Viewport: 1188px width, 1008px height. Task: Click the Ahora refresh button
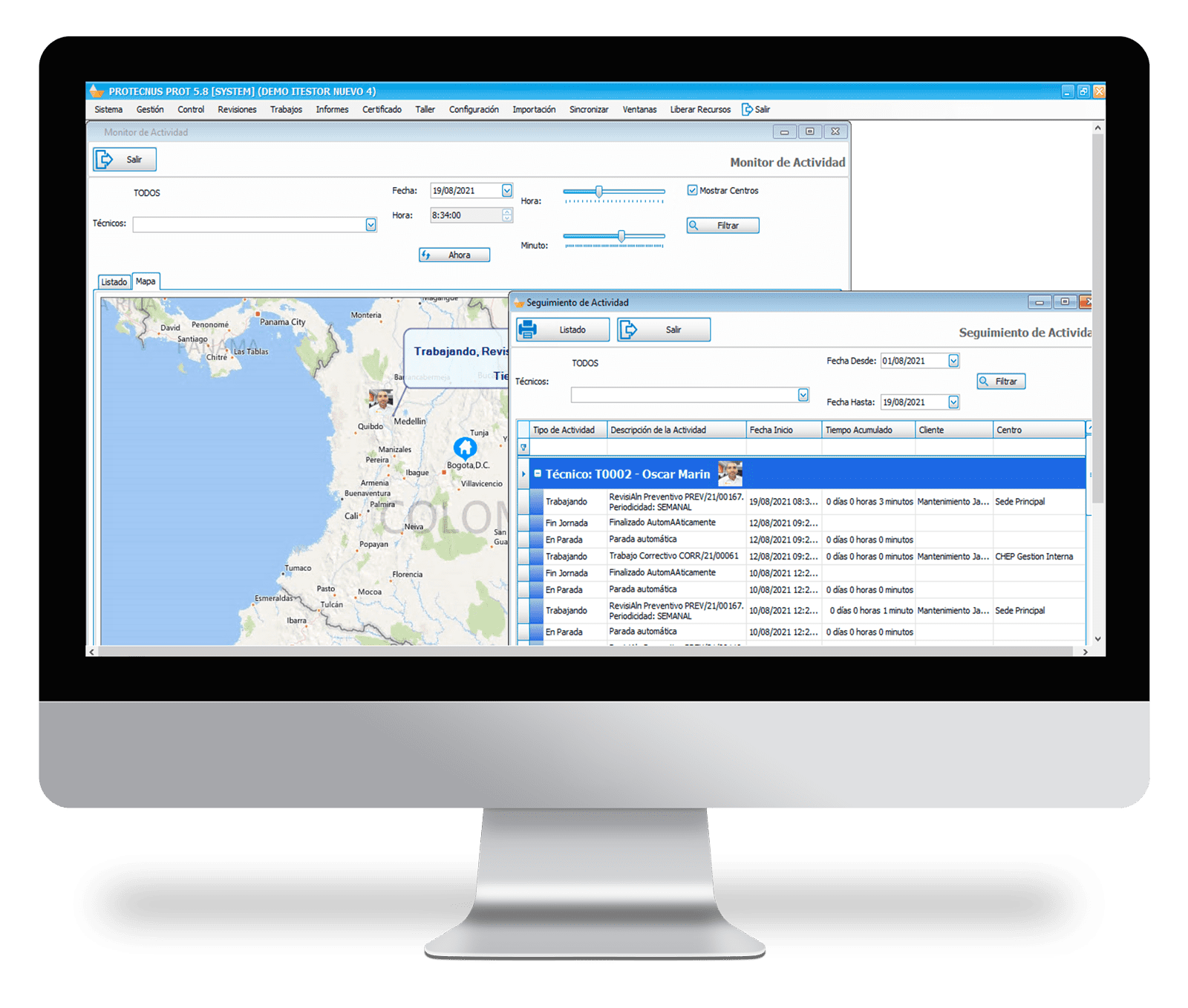pyautogui.click(x=454, y=255)
